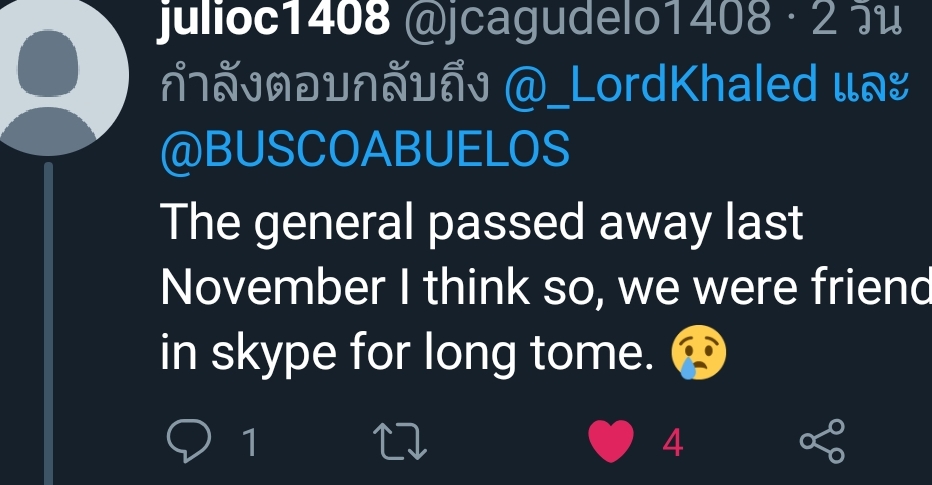Click the "กำลังตอบกลับถึง" replying-to label
Viewport: 932px width, 485px height.
tap(326, 87)
